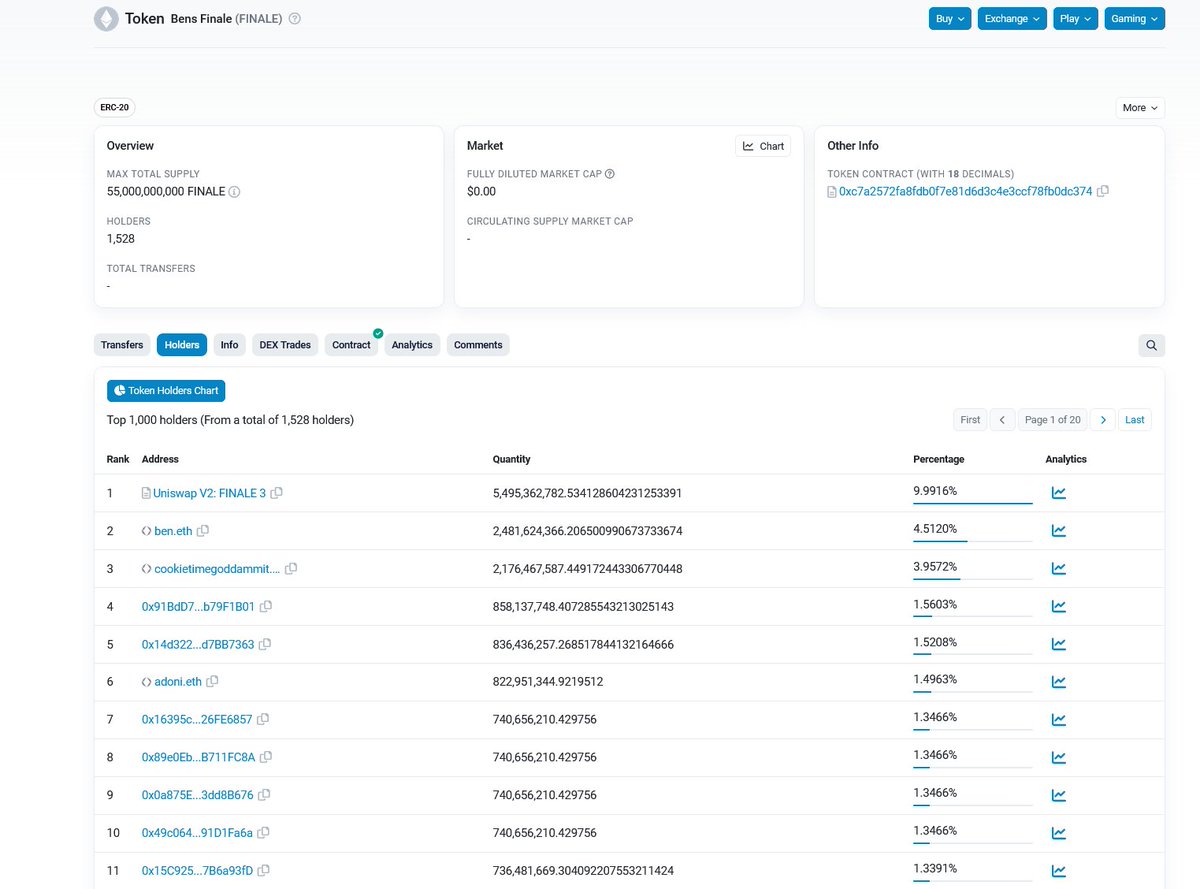Select the Holders tab

coord(182,345)
